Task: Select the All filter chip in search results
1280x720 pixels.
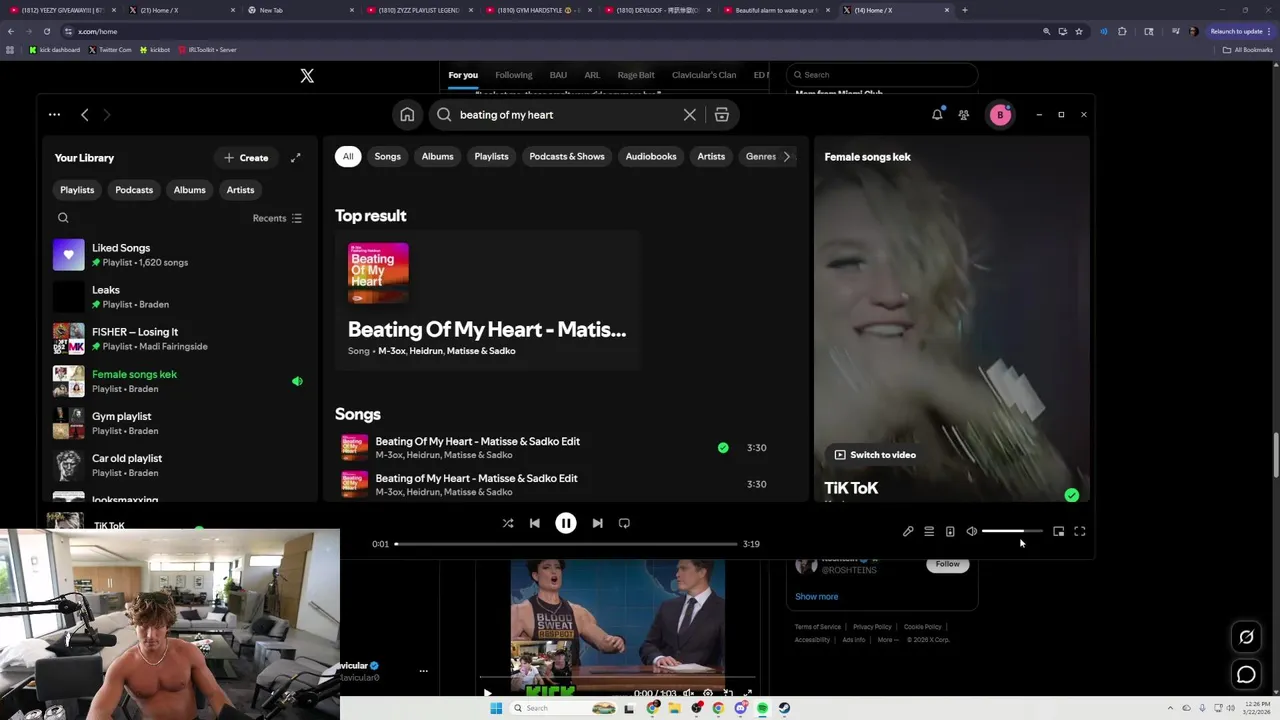Action: click(x=348, y=157)
